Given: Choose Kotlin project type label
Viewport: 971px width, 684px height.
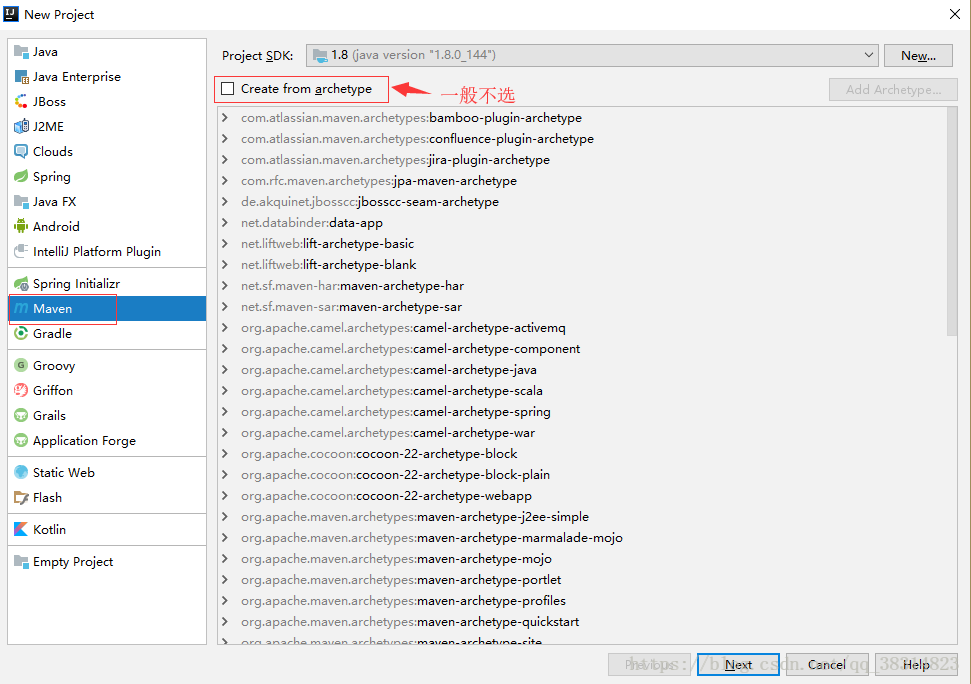Looking at the screenshot, I should coord(50,529).
